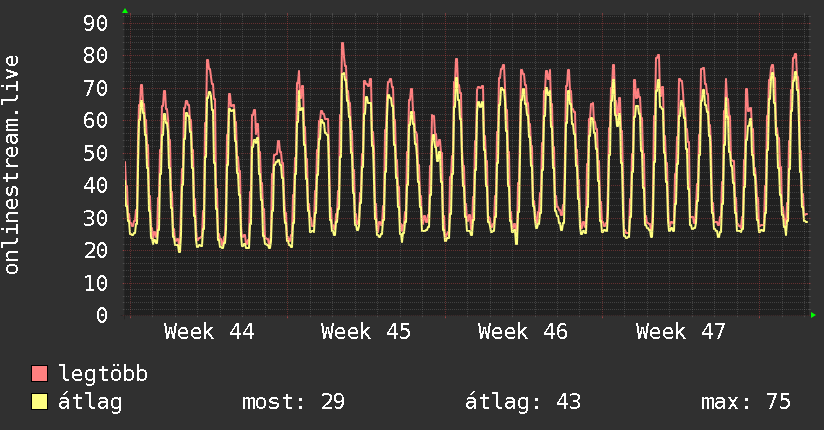Click the Week 47 axis label
The height and width of the screenshot is (430, 824).
pos(681,332)
